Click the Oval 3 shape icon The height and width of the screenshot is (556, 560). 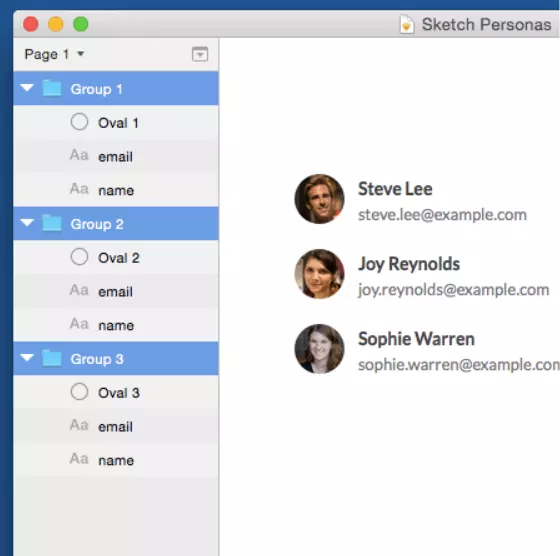79,392
